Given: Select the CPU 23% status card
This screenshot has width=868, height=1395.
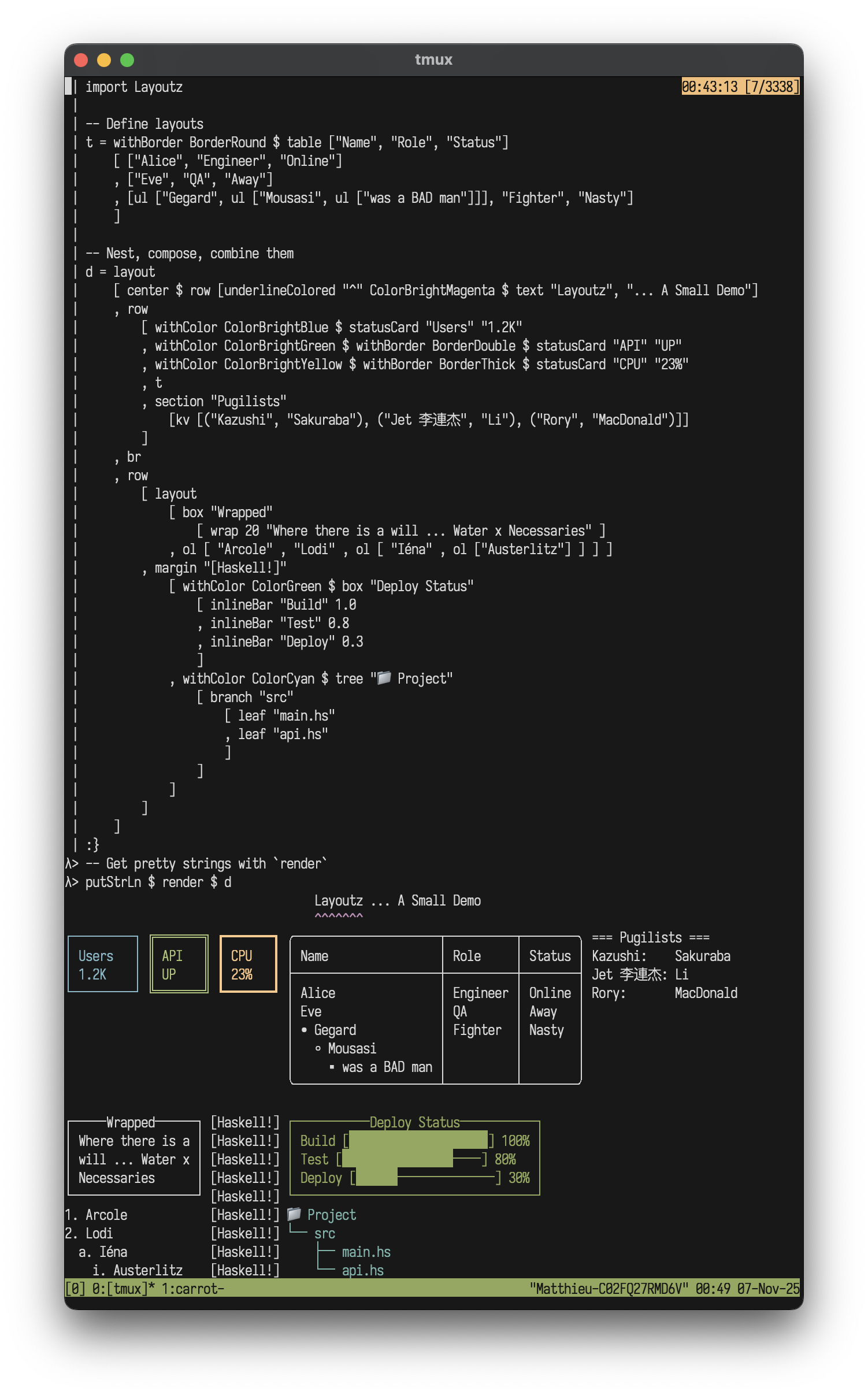Looking at the screenshot, I should point(248,964).
